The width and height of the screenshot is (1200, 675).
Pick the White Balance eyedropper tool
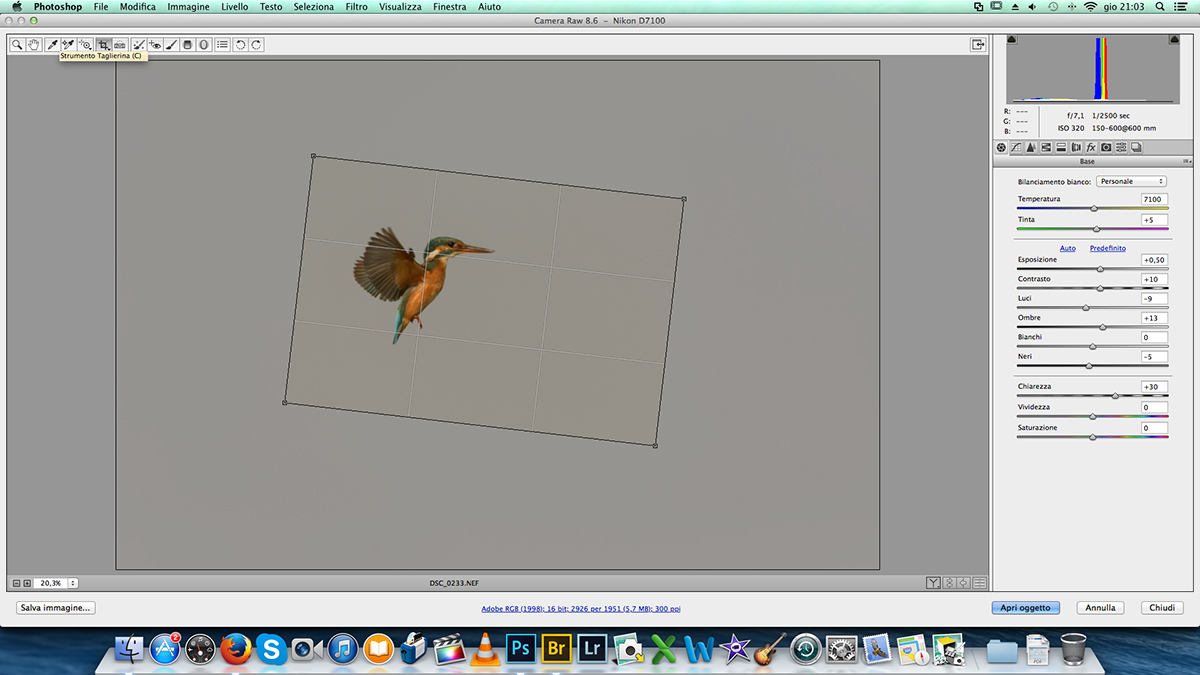[x=52, y=45]
